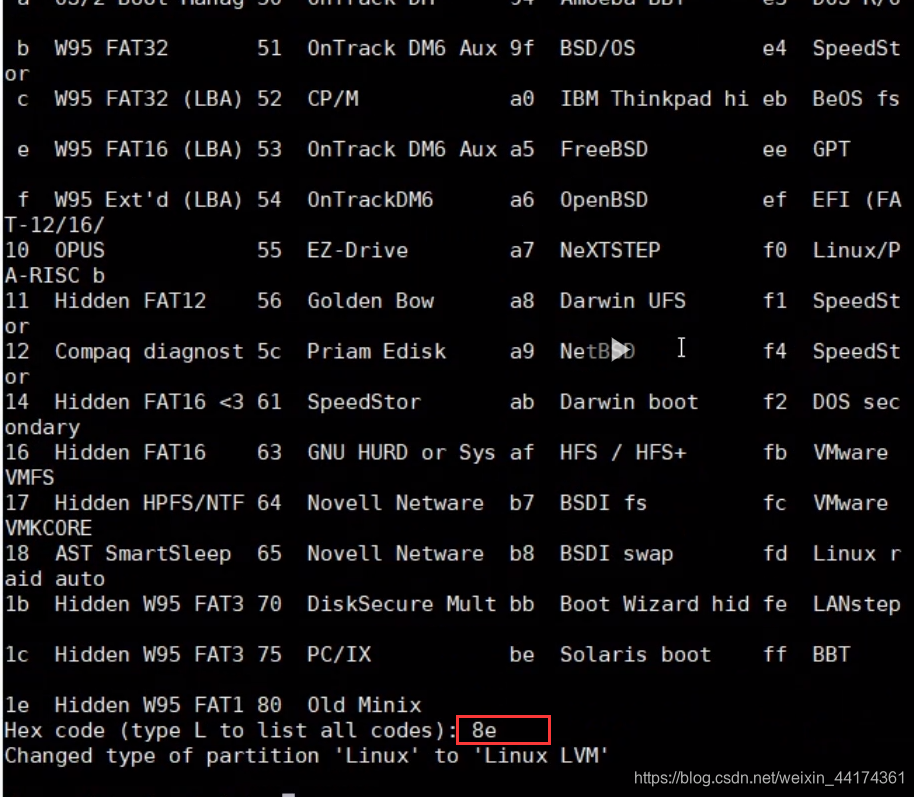Click the '8e' hex code entry
The width and height of the screenshot is (914, 797).
484,730
